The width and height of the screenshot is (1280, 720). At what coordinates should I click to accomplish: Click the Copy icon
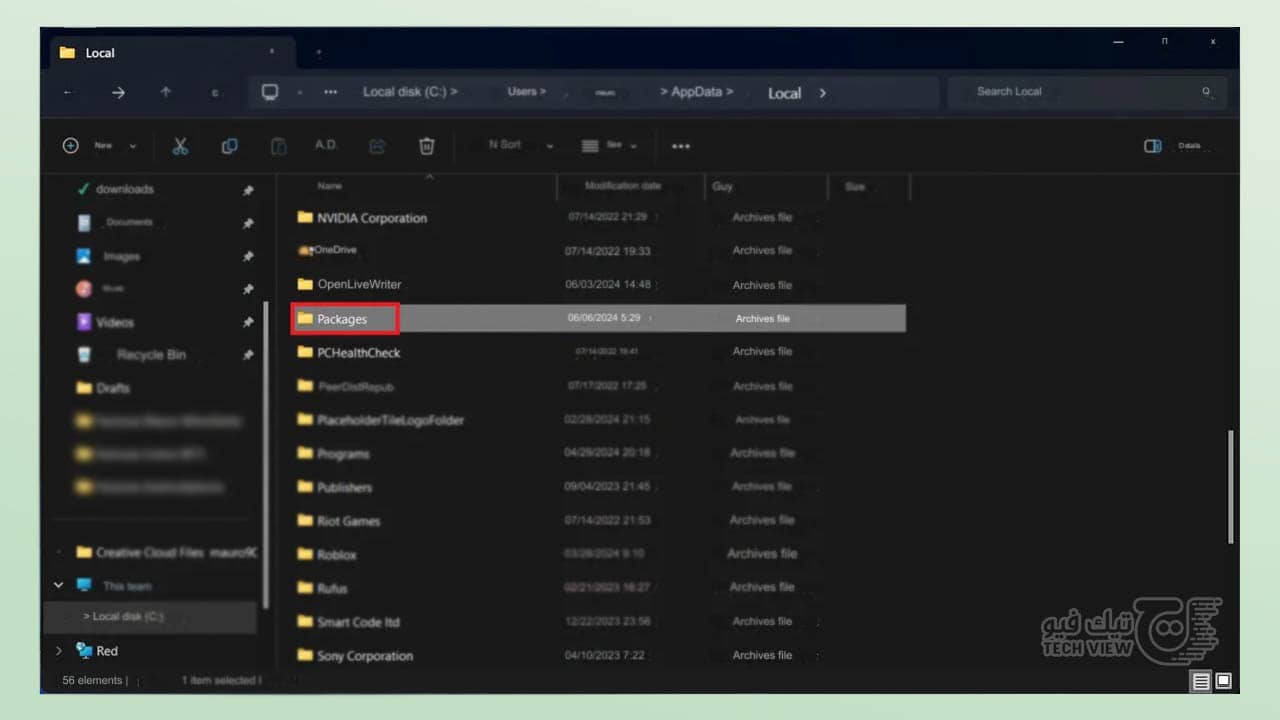(x=229, y=146)
